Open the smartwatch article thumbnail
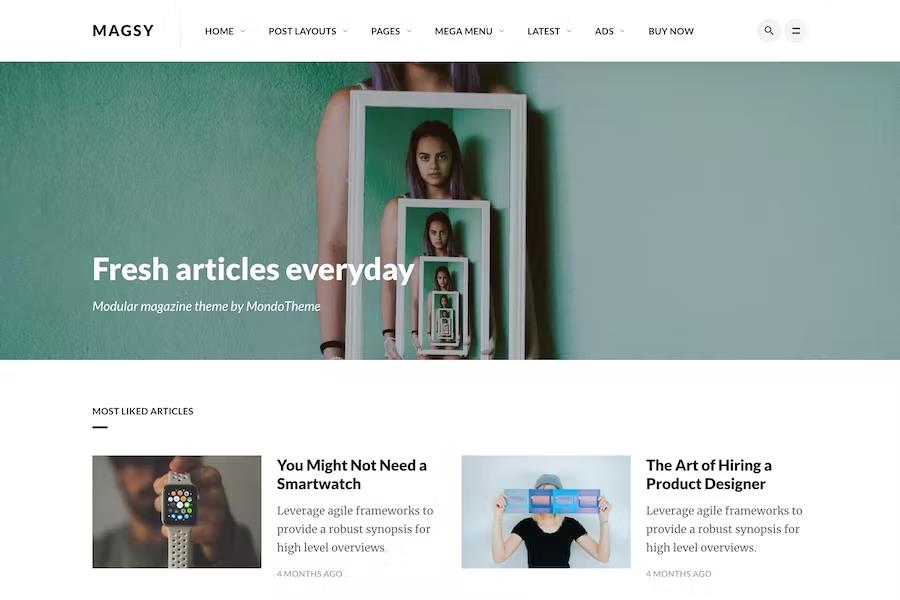The height and width of the screenshot is (600, 900). (177, 512)
